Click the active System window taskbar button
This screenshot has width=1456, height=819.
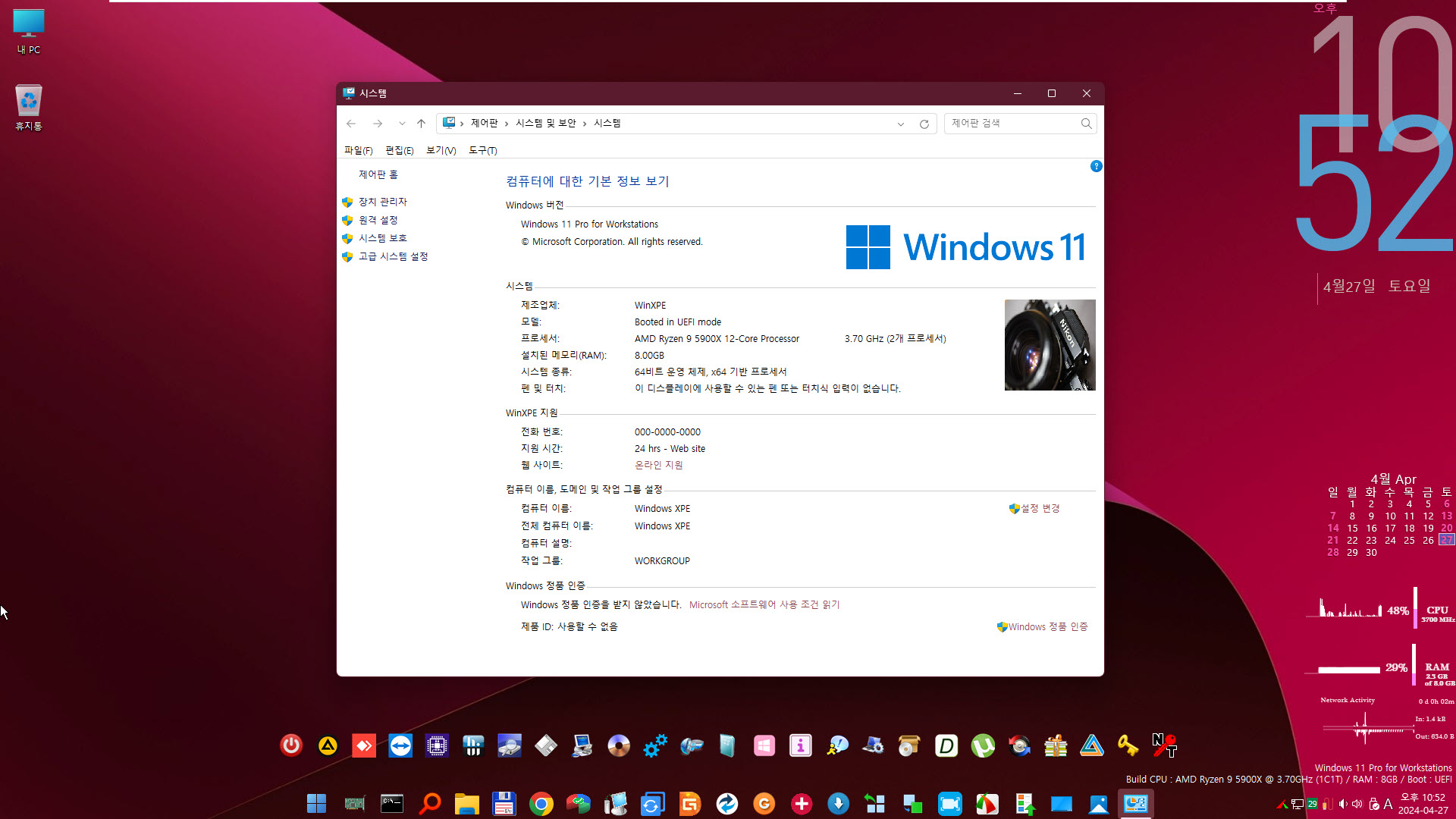point(1135,804)
